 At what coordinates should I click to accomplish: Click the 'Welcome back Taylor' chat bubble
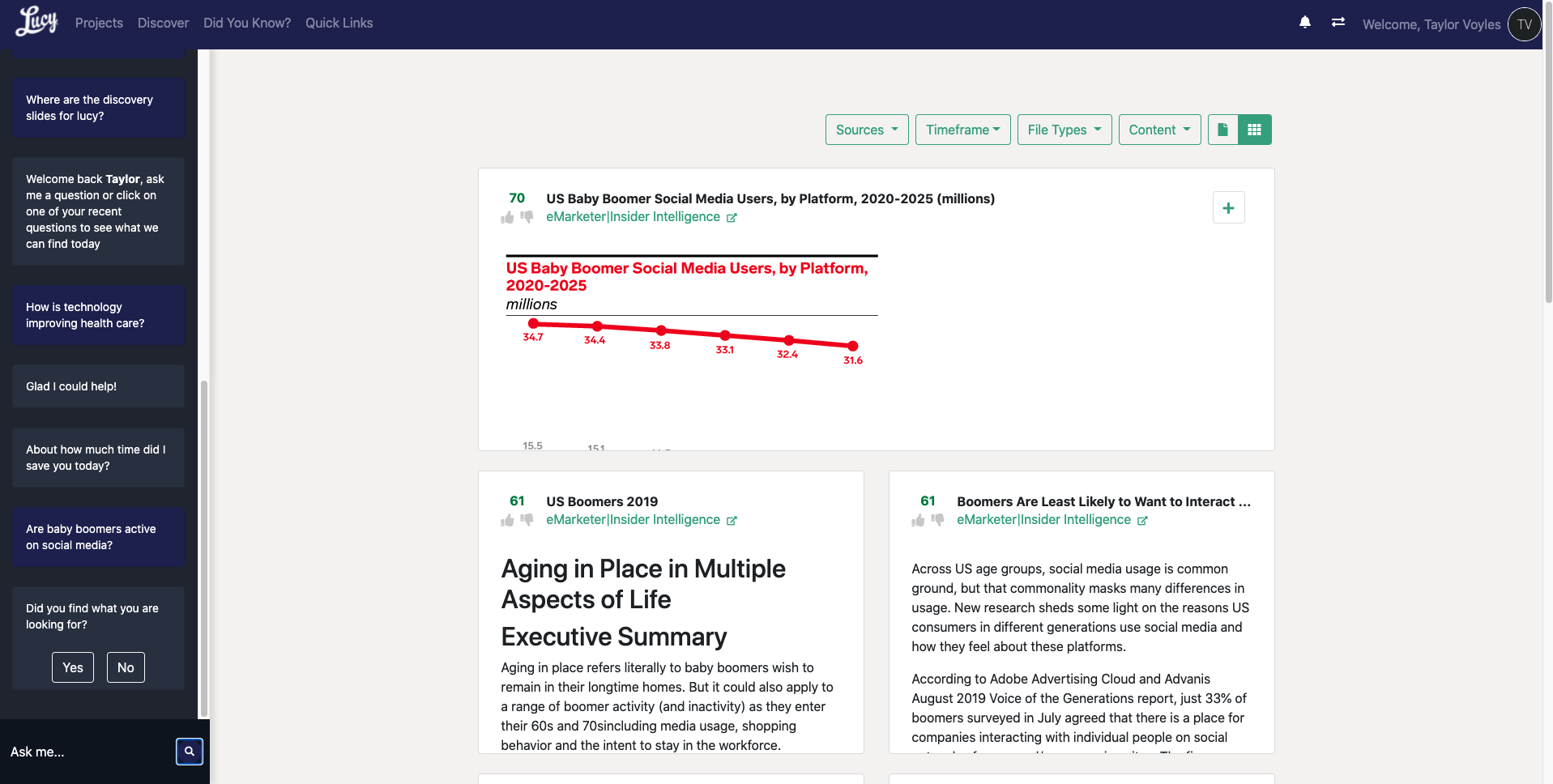98,211
